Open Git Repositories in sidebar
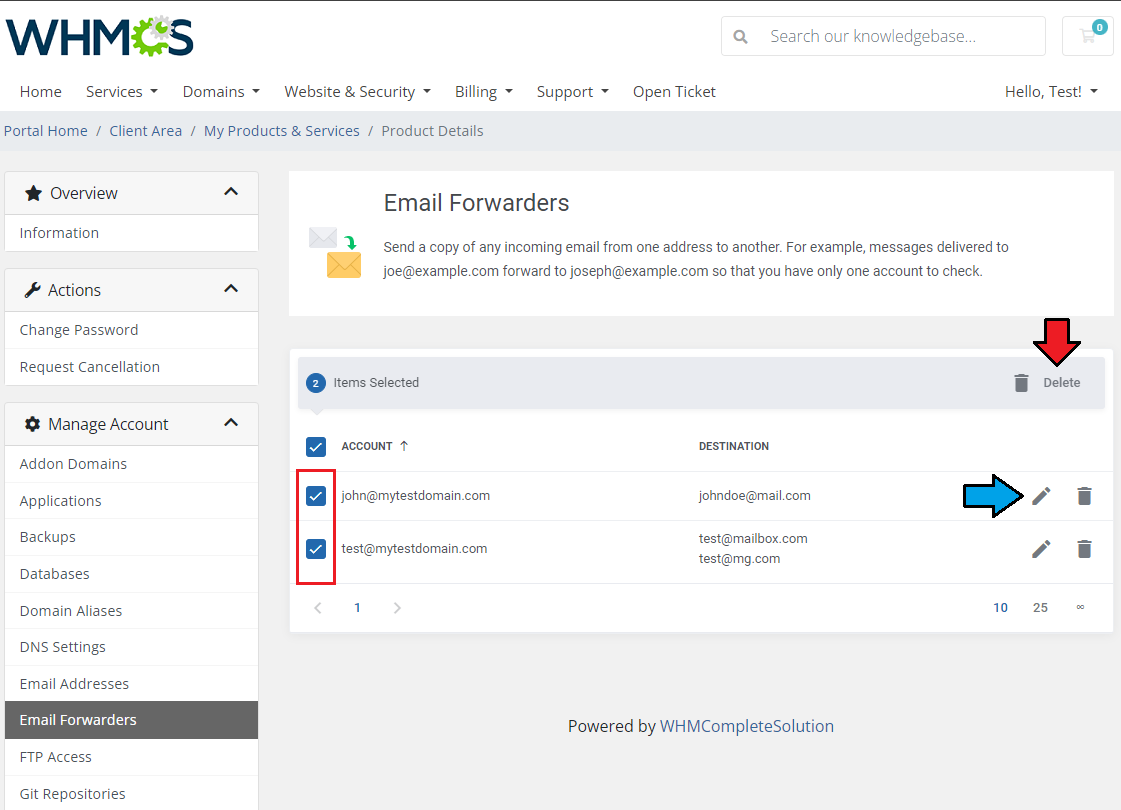The image size is (1121, 810). pos(132,794)
